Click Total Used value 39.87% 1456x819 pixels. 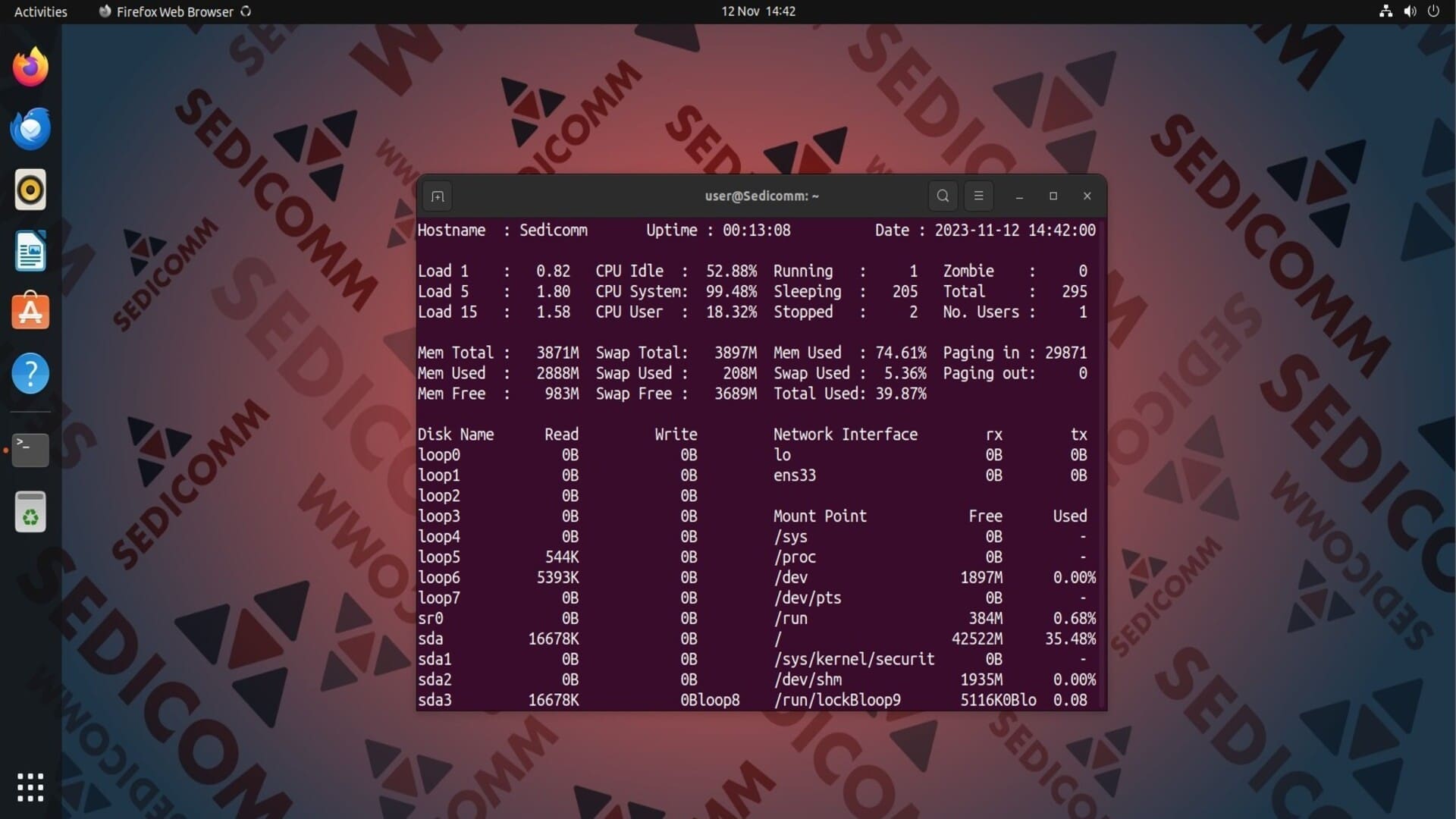pos(901,394)
